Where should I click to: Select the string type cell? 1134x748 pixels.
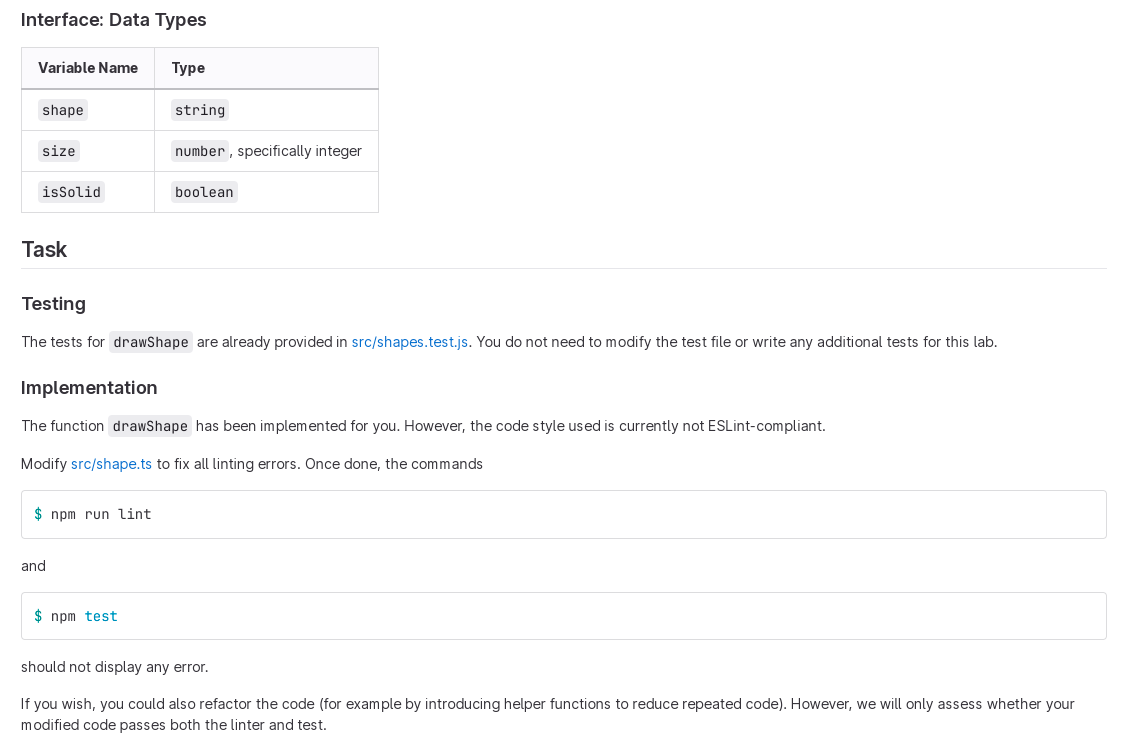coord(266,110)
